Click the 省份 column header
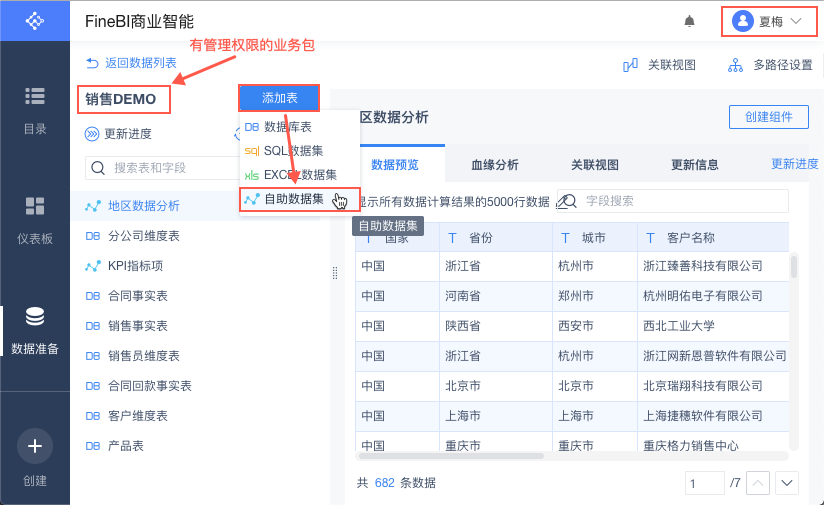This screenshot has width=824, height=505. click(496, 238)
